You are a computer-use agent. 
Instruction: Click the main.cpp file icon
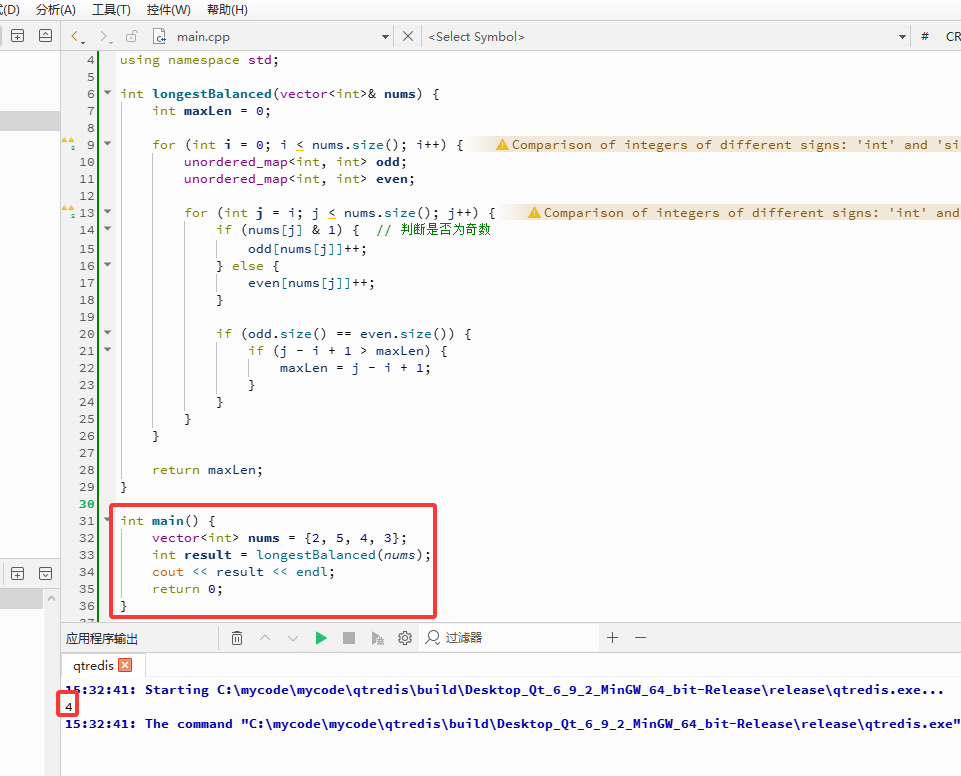pos(159,37)
